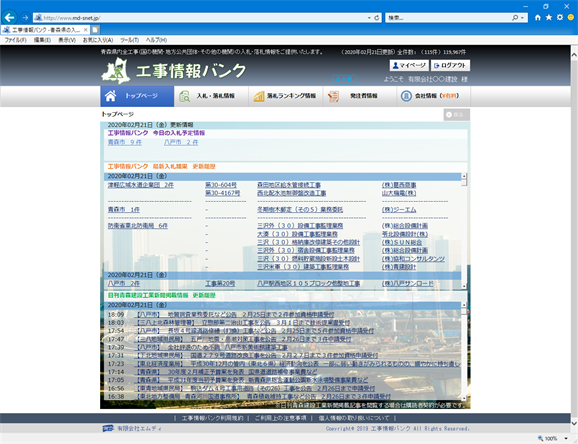
Task: Open the browser Tools gear icon
Action: coord(560,17)
